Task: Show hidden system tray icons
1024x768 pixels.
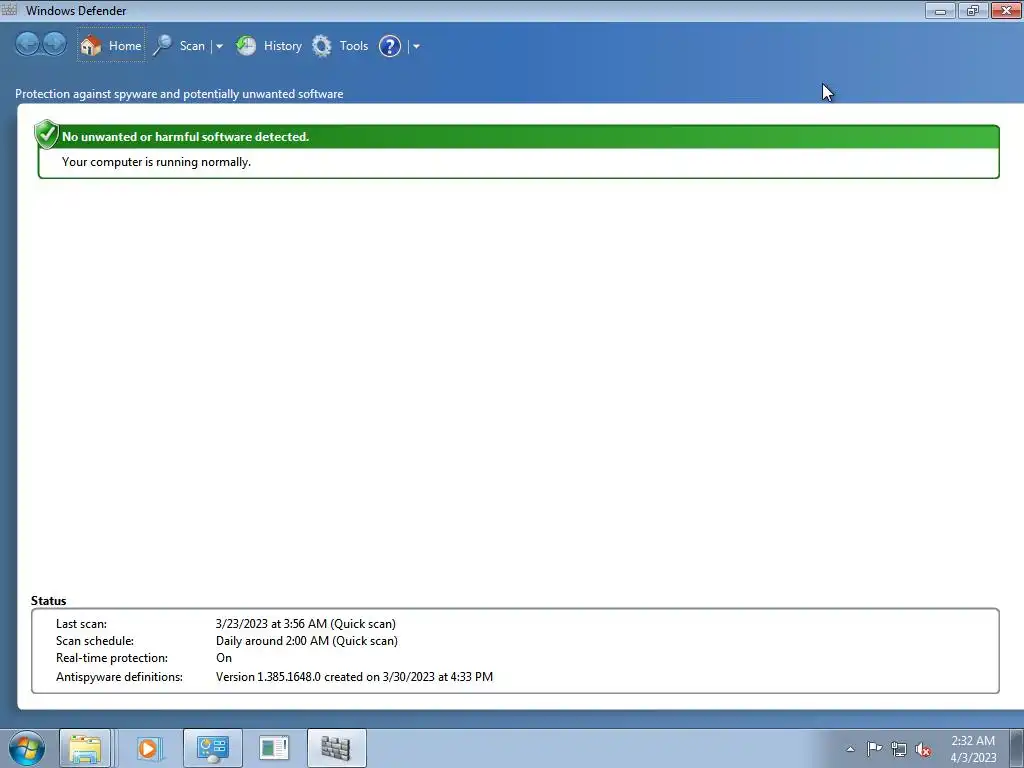Action: coord(850,749)
